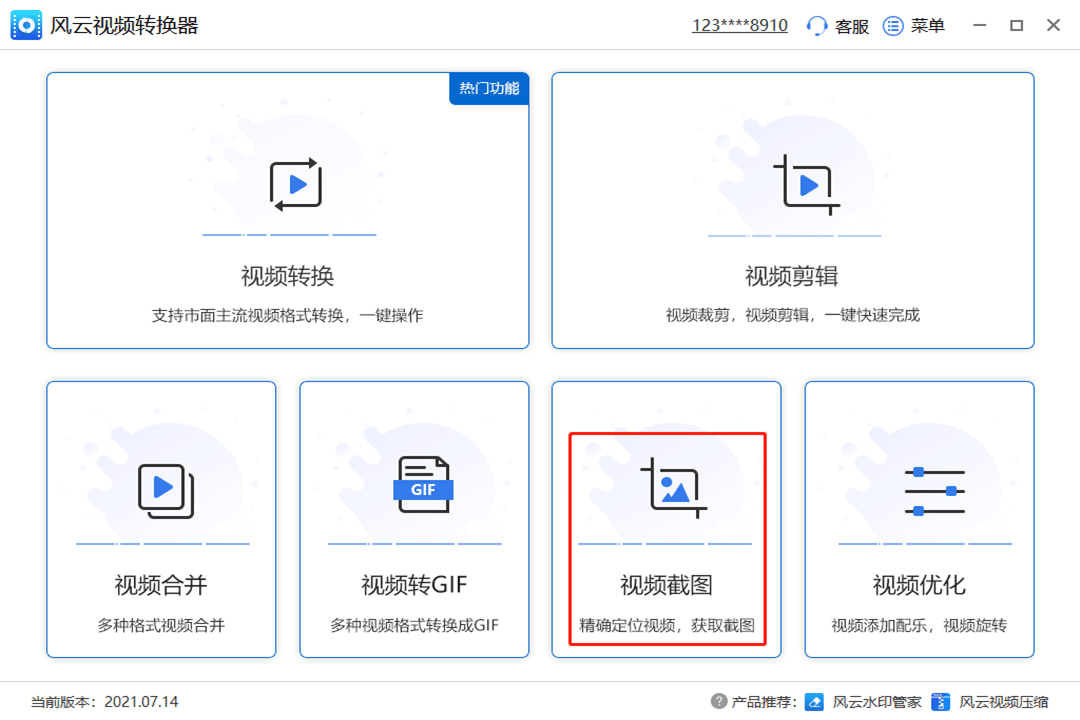Click description 多种格式视频合并
This screenshot has width=1080, height=720.
pos(161,625)
